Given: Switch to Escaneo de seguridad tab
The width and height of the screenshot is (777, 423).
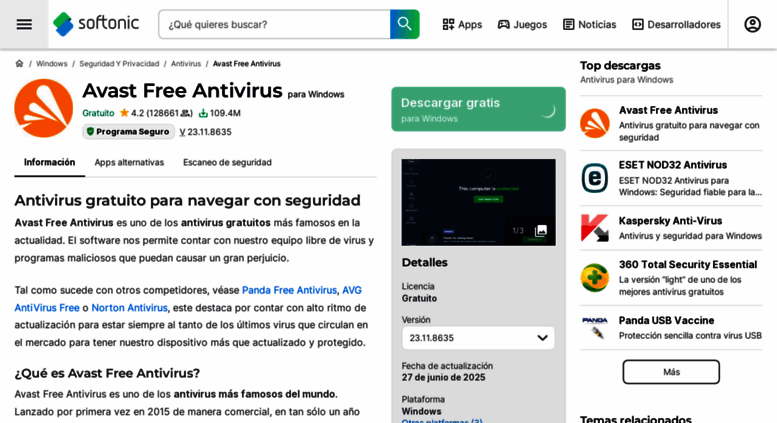Looking at the screenshot, I should 227,162.
